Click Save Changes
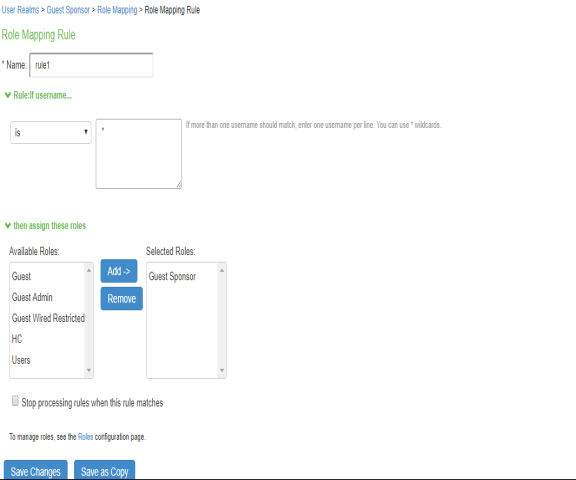This screenshot has height=480, width=576. (x=36, y=471)
